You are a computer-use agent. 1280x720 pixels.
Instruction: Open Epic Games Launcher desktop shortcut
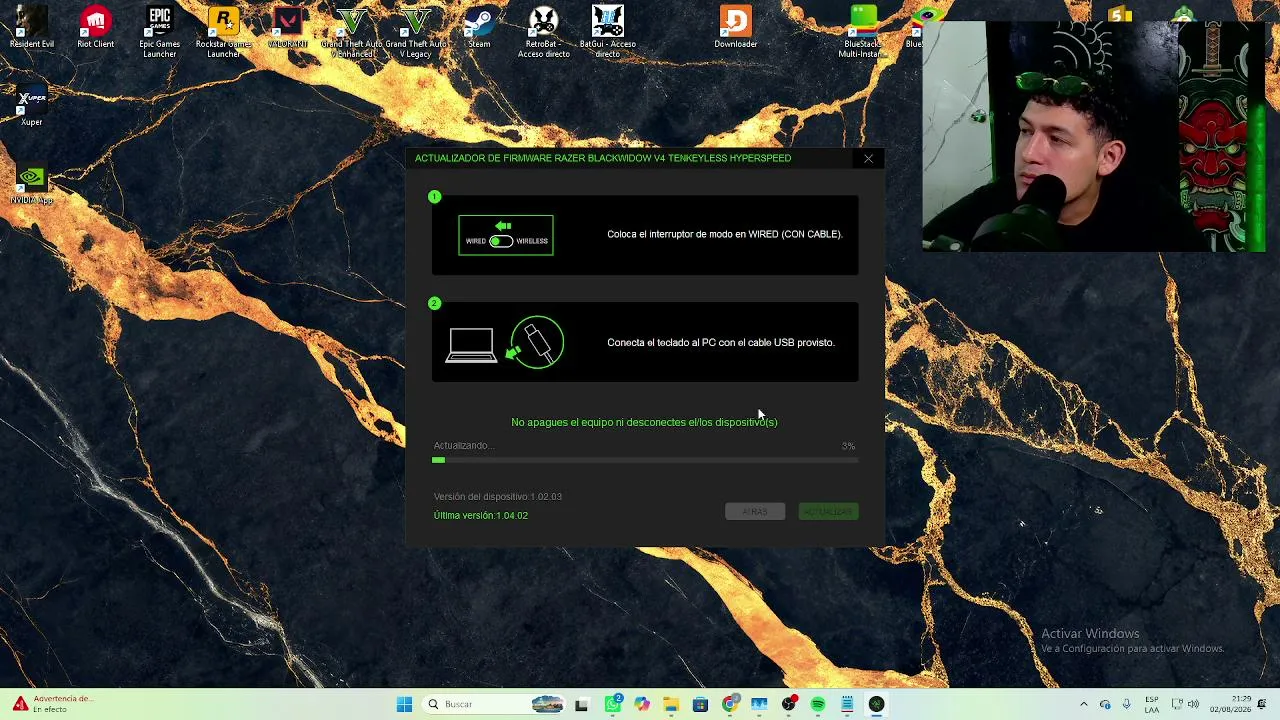click(159, 31)
